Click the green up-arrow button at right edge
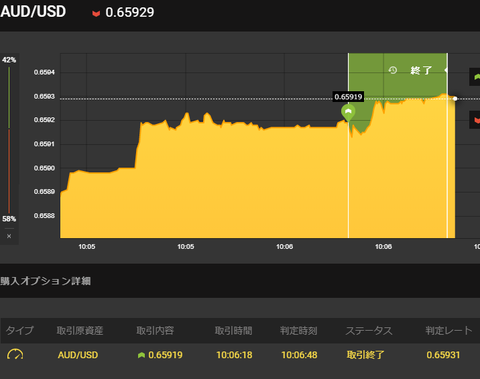Screen dimensions: 480x379 click(x=475, y=77)
